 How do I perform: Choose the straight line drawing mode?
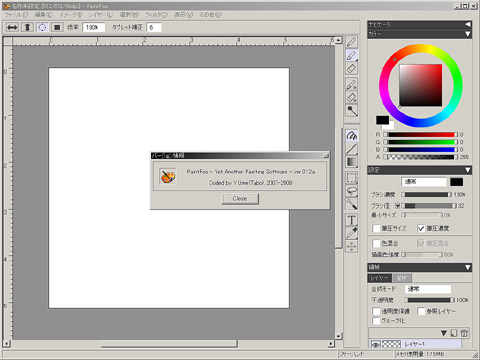tap(352, 149)
